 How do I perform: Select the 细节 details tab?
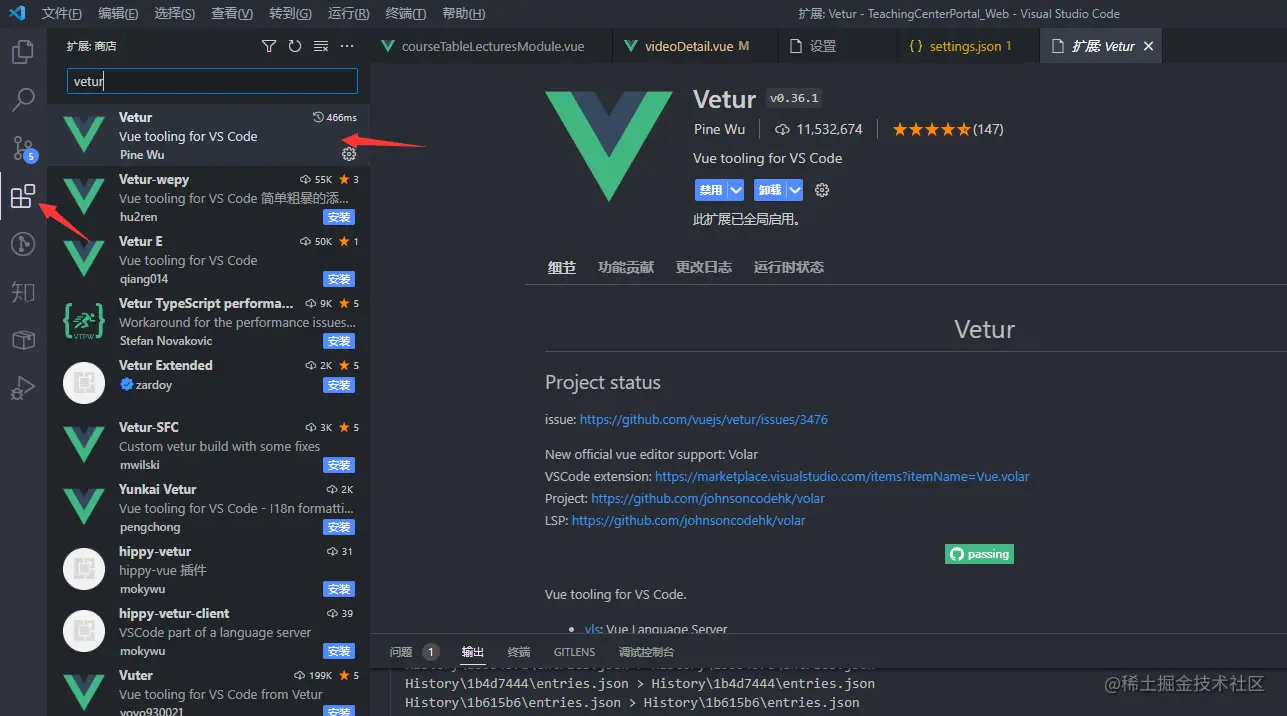coord(562,267)
